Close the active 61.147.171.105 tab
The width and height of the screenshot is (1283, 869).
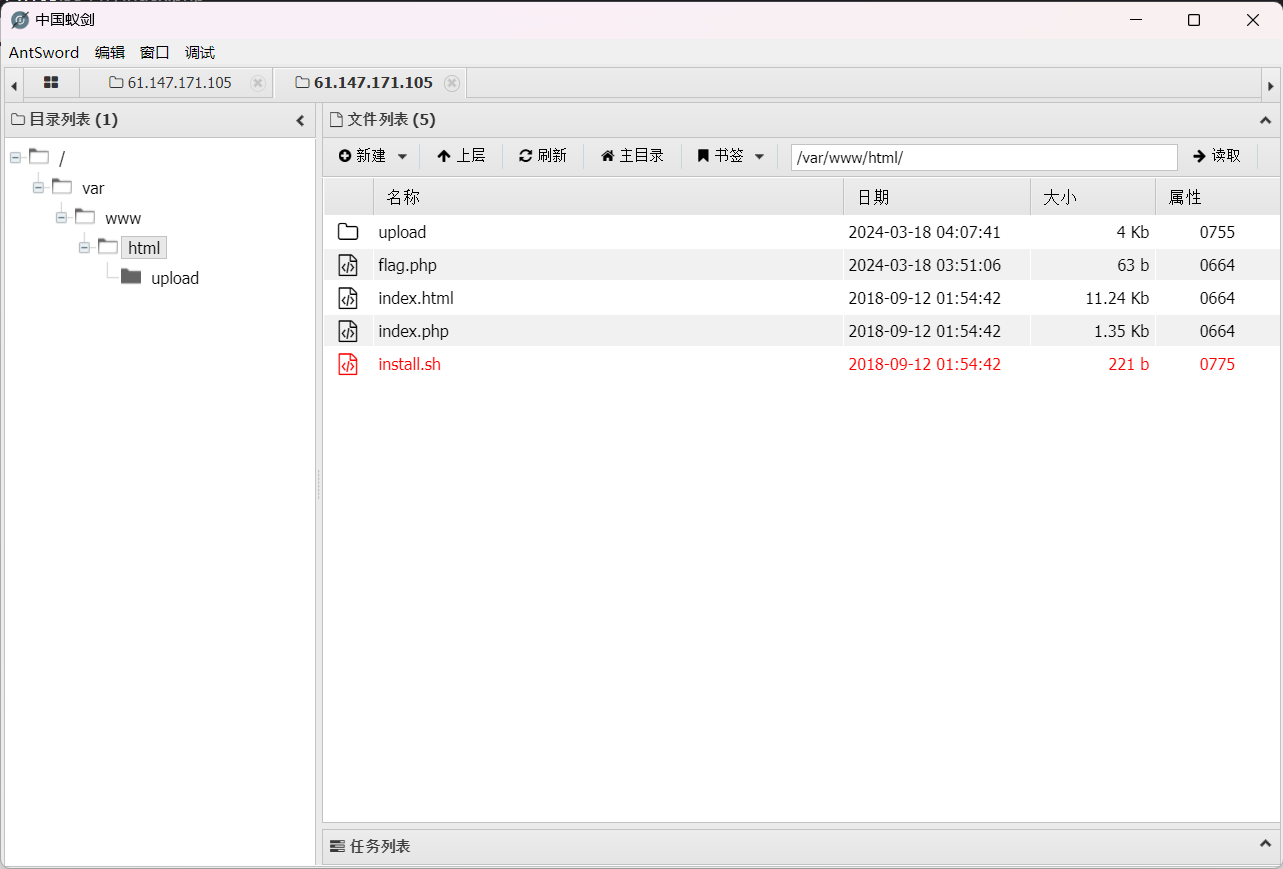point(452,83)
